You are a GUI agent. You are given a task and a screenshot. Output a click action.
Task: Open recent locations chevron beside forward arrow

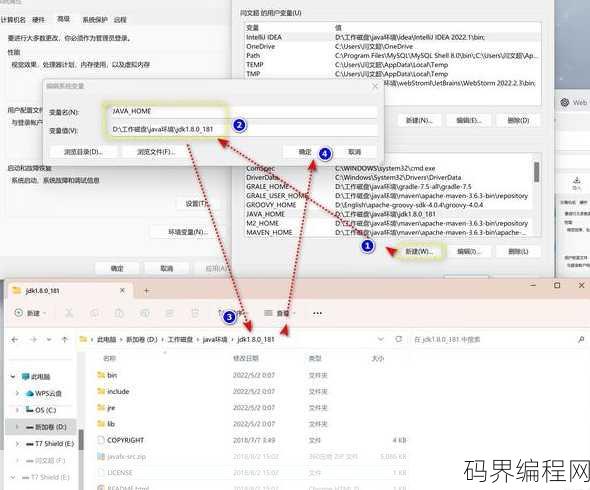pyautogui.click(x=49, y=339)
